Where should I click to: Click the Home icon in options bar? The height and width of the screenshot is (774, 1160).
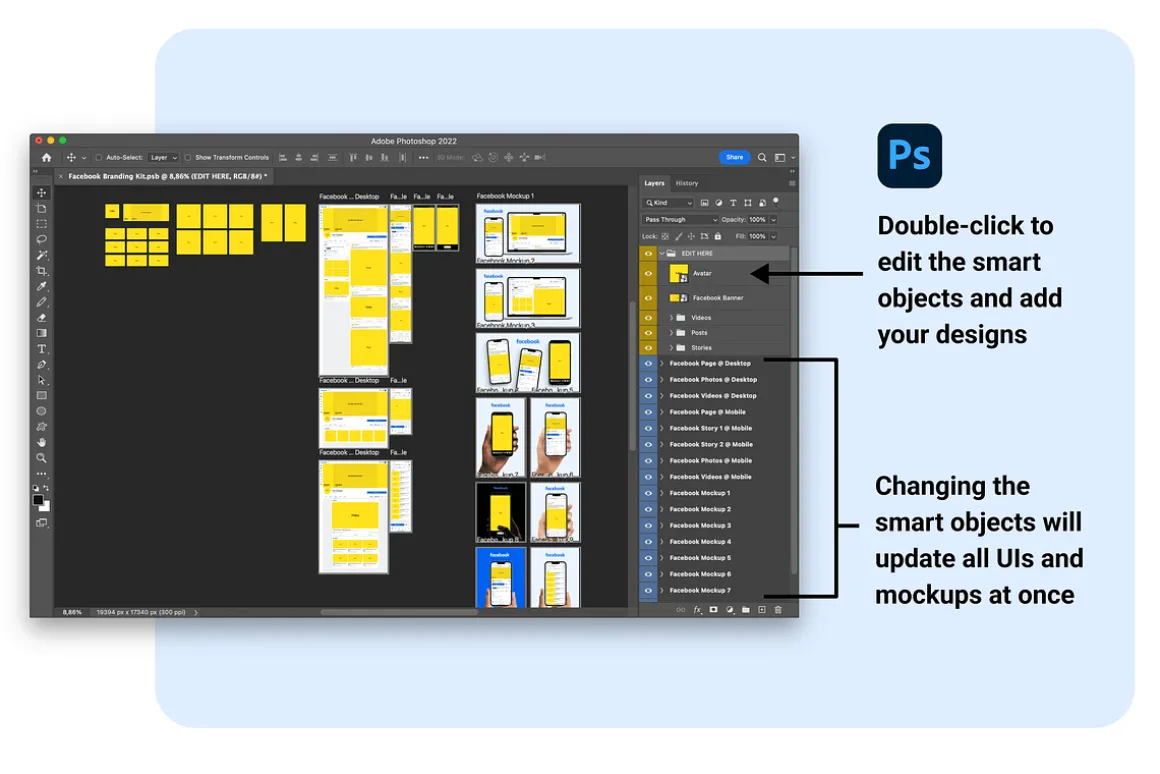[x=47, y=157]
